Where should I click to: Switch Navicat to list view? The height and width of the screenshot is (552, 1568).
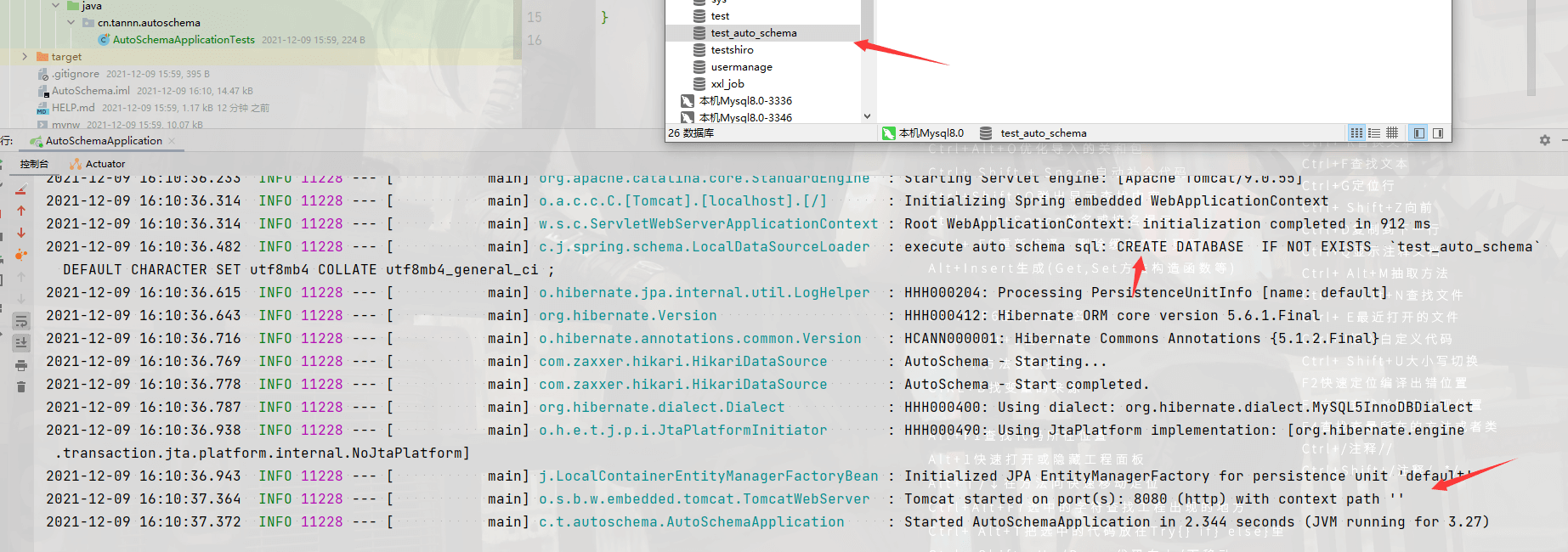[x=1374, y=133]
